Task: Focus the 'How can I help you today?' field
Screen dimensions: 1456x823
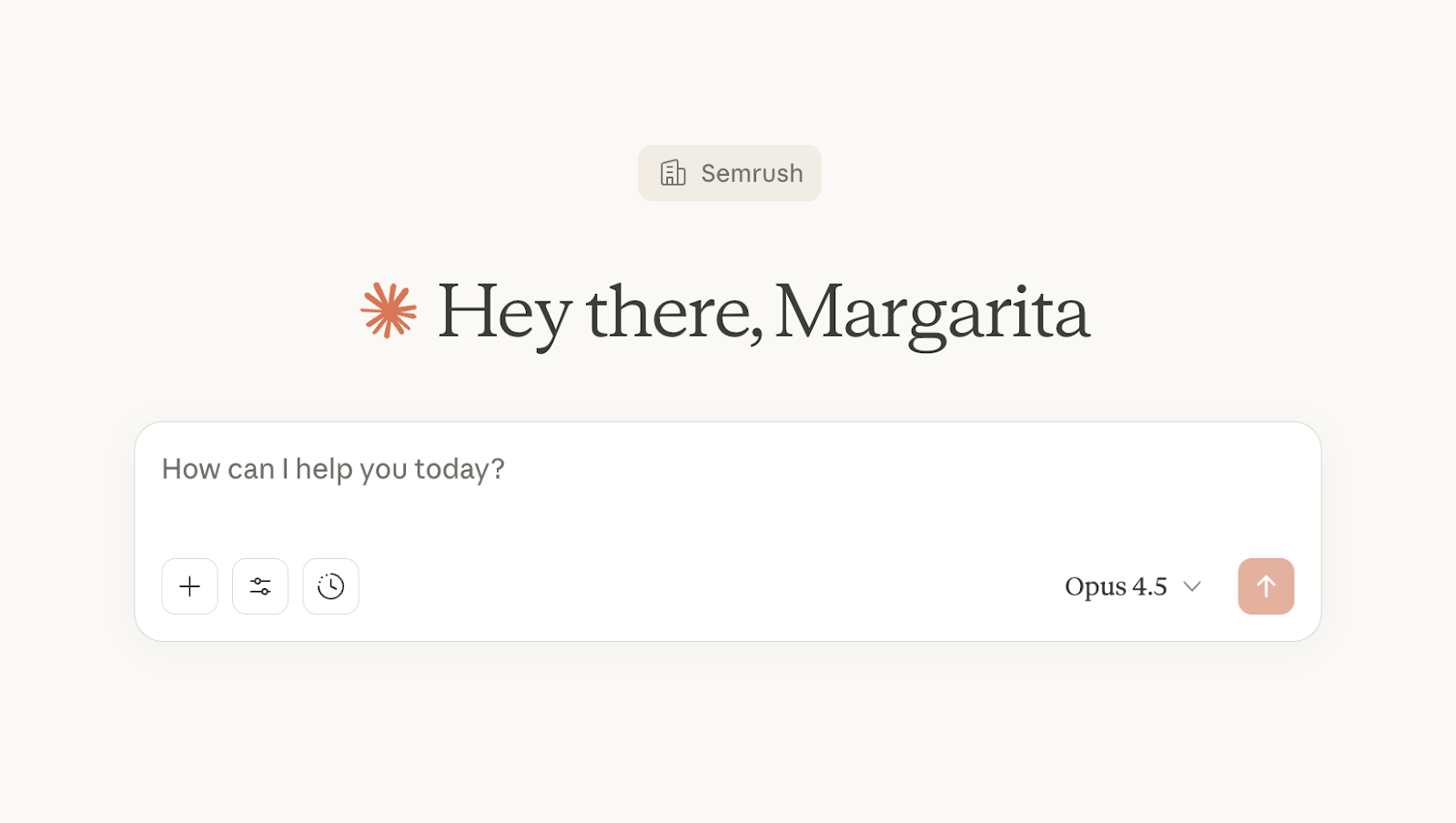Action: click(x=333, y=469)
